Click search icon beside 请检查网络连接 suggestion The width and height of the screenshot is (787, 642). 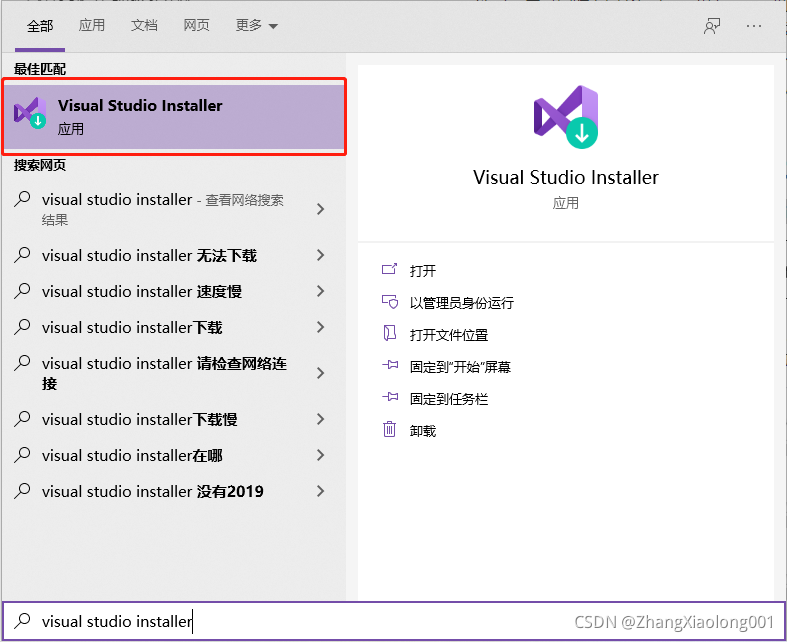(22, 363)
